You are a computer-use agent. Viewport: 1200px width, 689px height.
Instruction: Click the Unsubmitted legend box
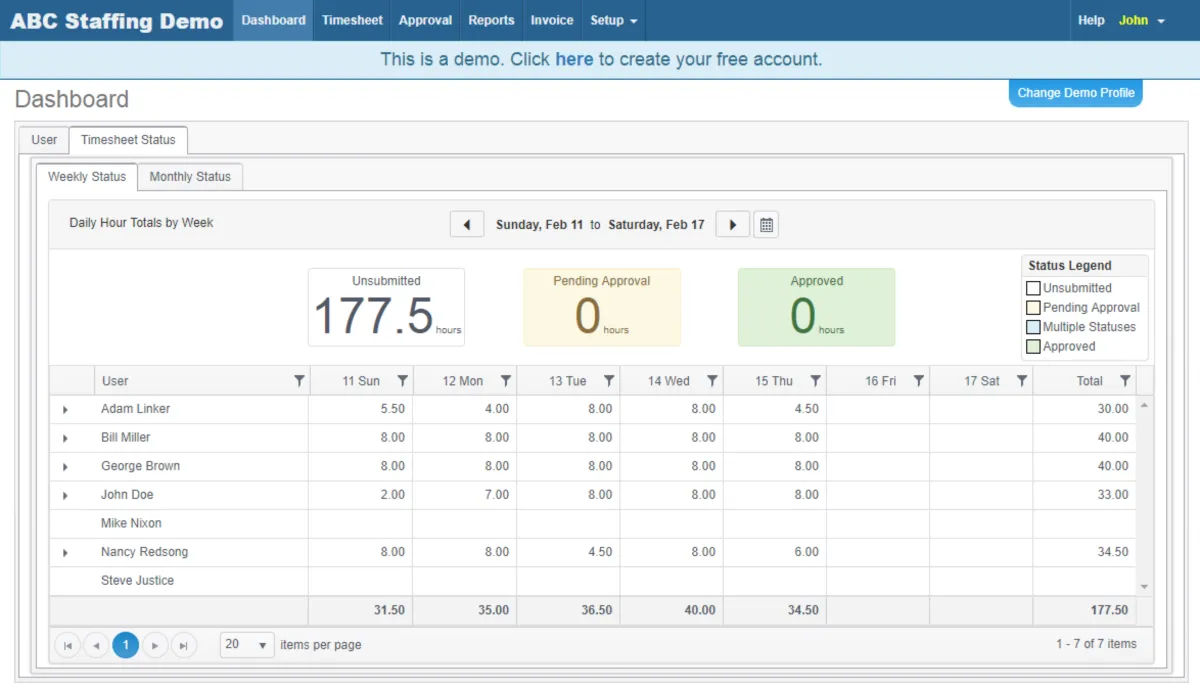tap(1034, 288)
